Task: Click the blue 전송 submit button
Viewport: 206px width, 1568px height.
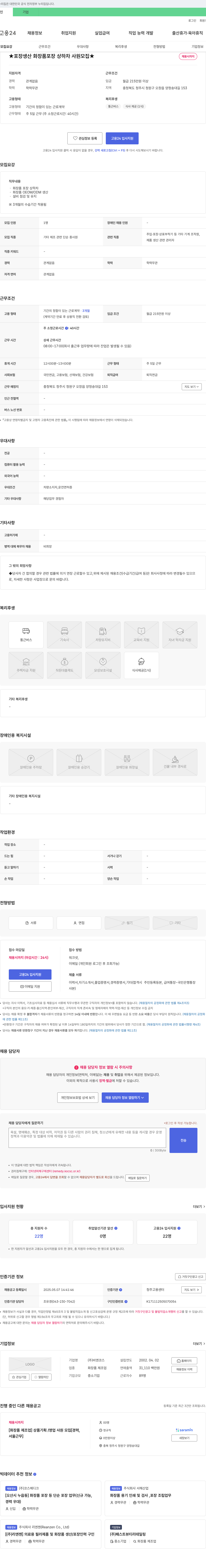Action: click(x=183, y=1140)
